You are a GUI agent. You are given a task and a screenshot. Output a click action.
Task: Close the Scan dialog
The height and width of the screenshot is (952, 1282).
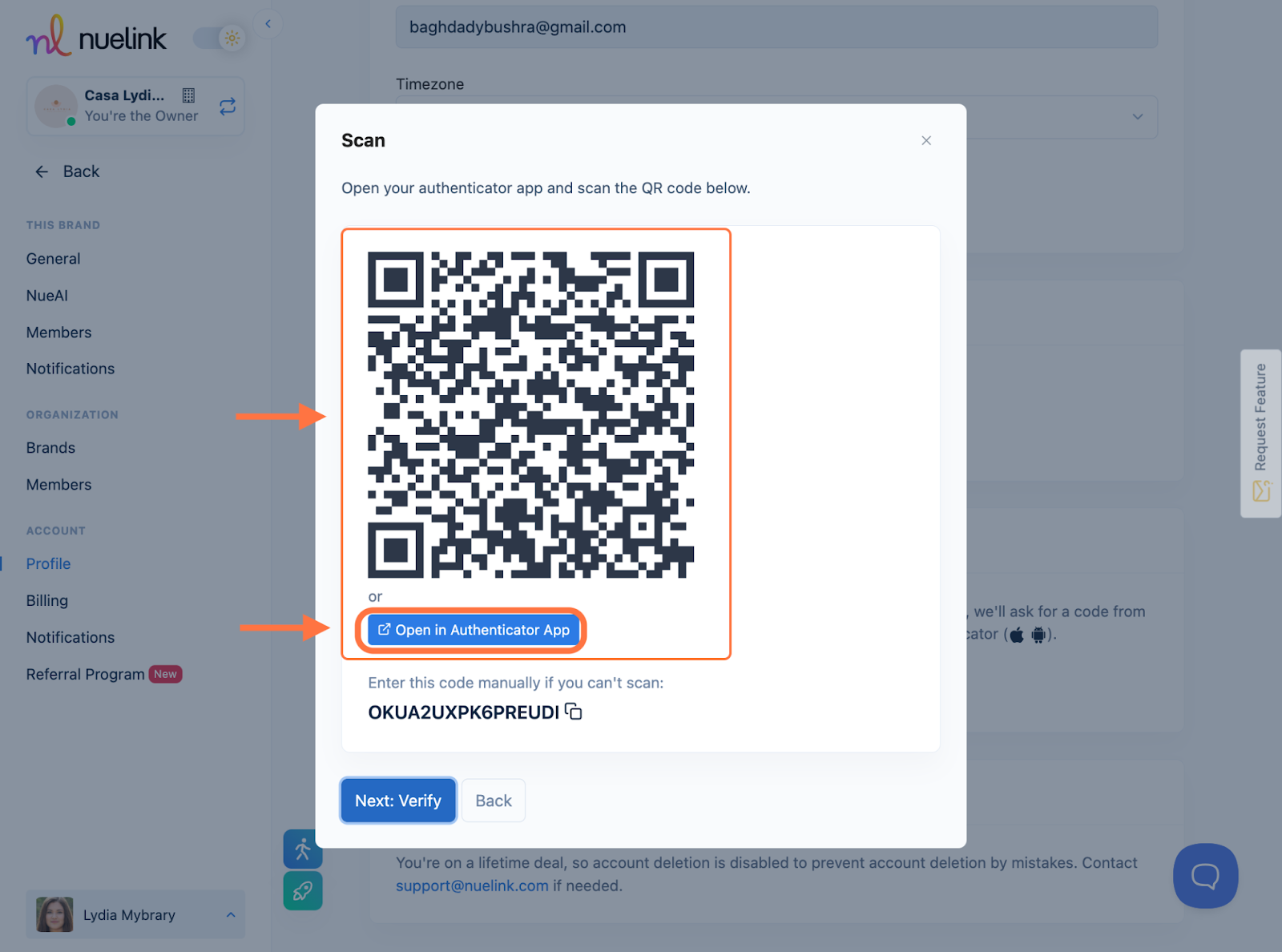point(926,141)
